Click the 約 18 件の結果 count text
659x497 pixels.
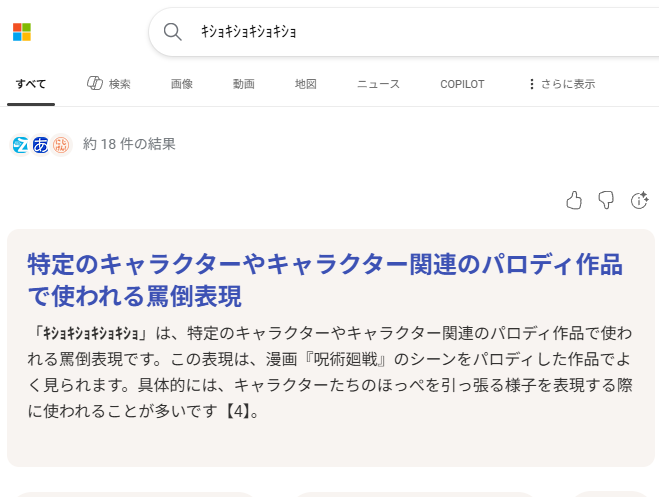click(129, 144)
